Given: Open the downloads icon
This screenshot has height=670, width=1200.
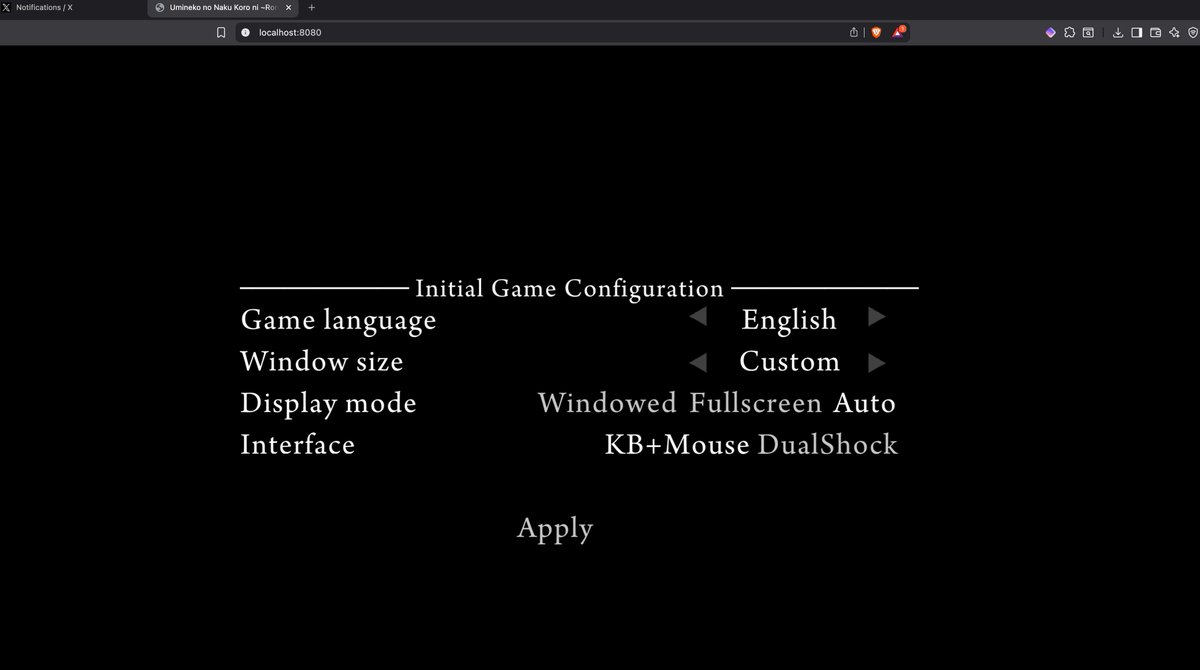Looking at the screenshot, I should 1118,32.
